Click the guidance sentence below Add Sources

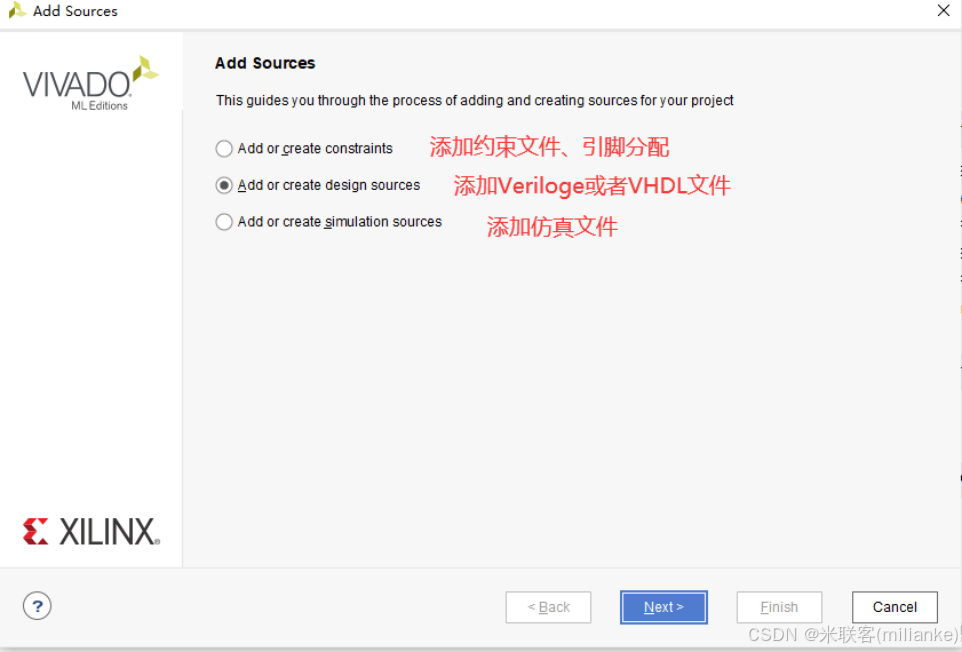point(474,100)
